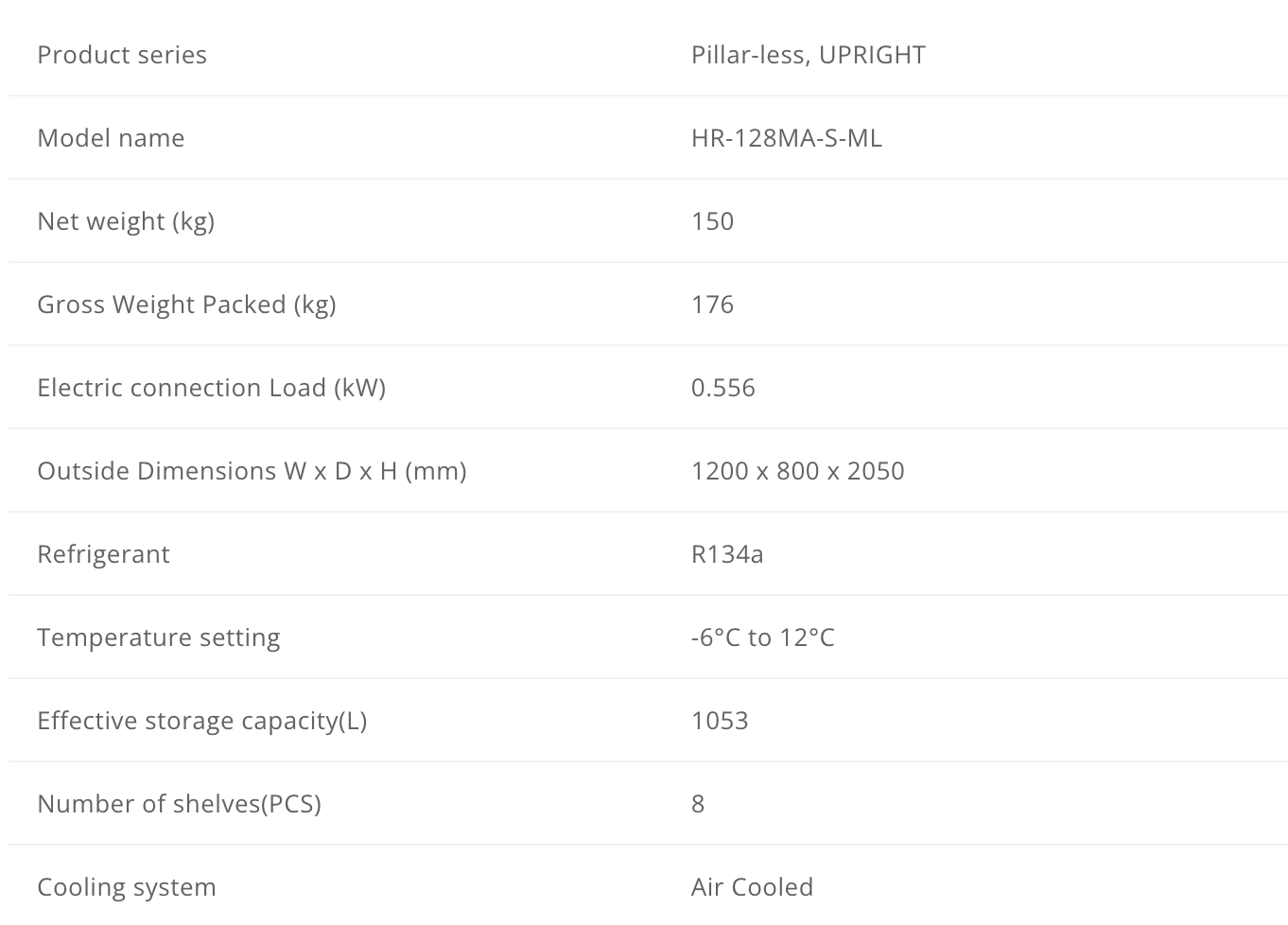Viewport: 1288px width, 925px height.
Task: Click 'Outside Dimensions W x D x H' label
Action: point(252,471)
